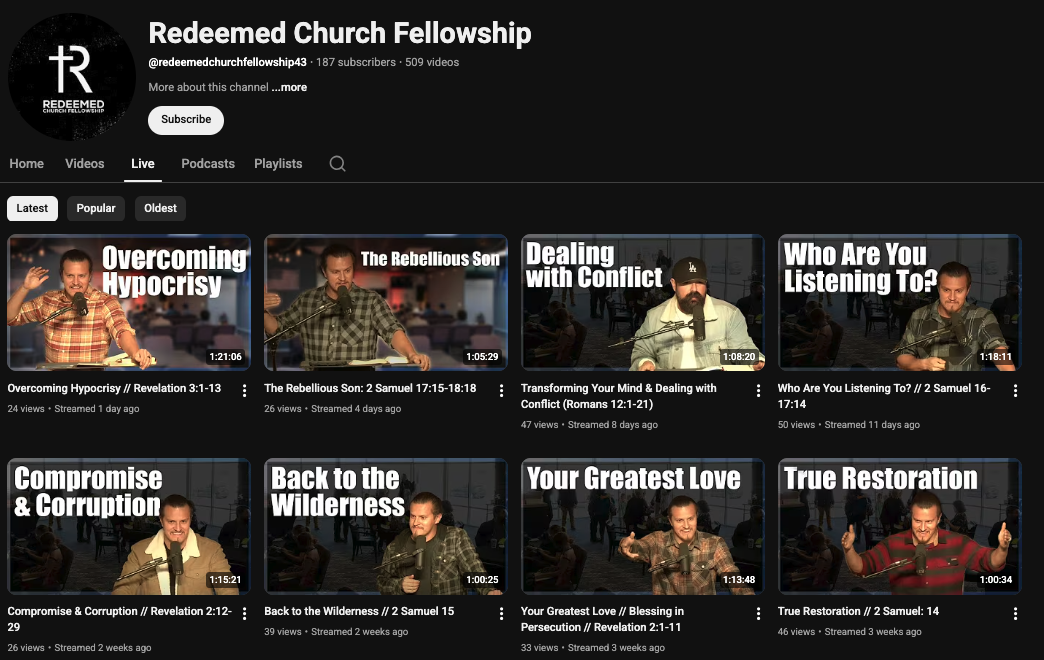This screenshot has width=1044, height=660.
Task: Expand channel description with ...more
Action: (289, 87)
